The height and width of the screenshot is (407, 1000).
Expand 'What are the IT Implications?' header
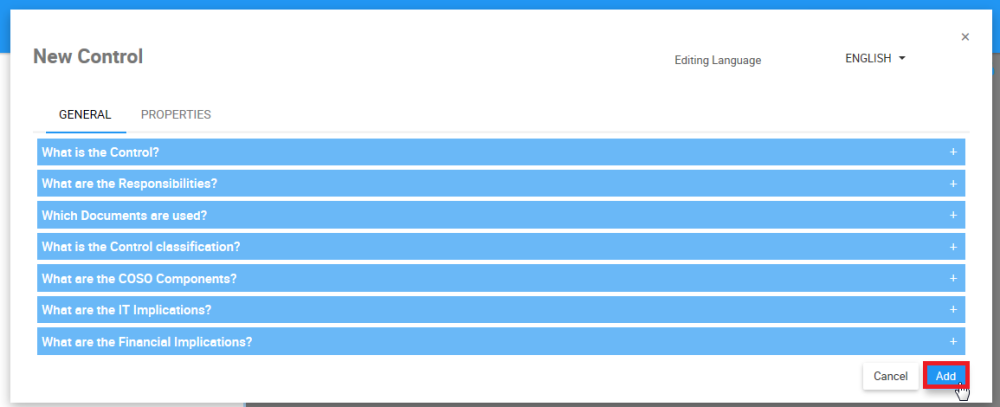126,310
